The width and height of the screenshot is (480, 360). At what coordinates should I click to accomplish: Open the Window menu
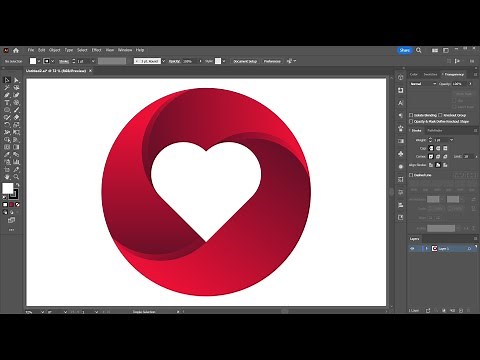click(125, 50)
